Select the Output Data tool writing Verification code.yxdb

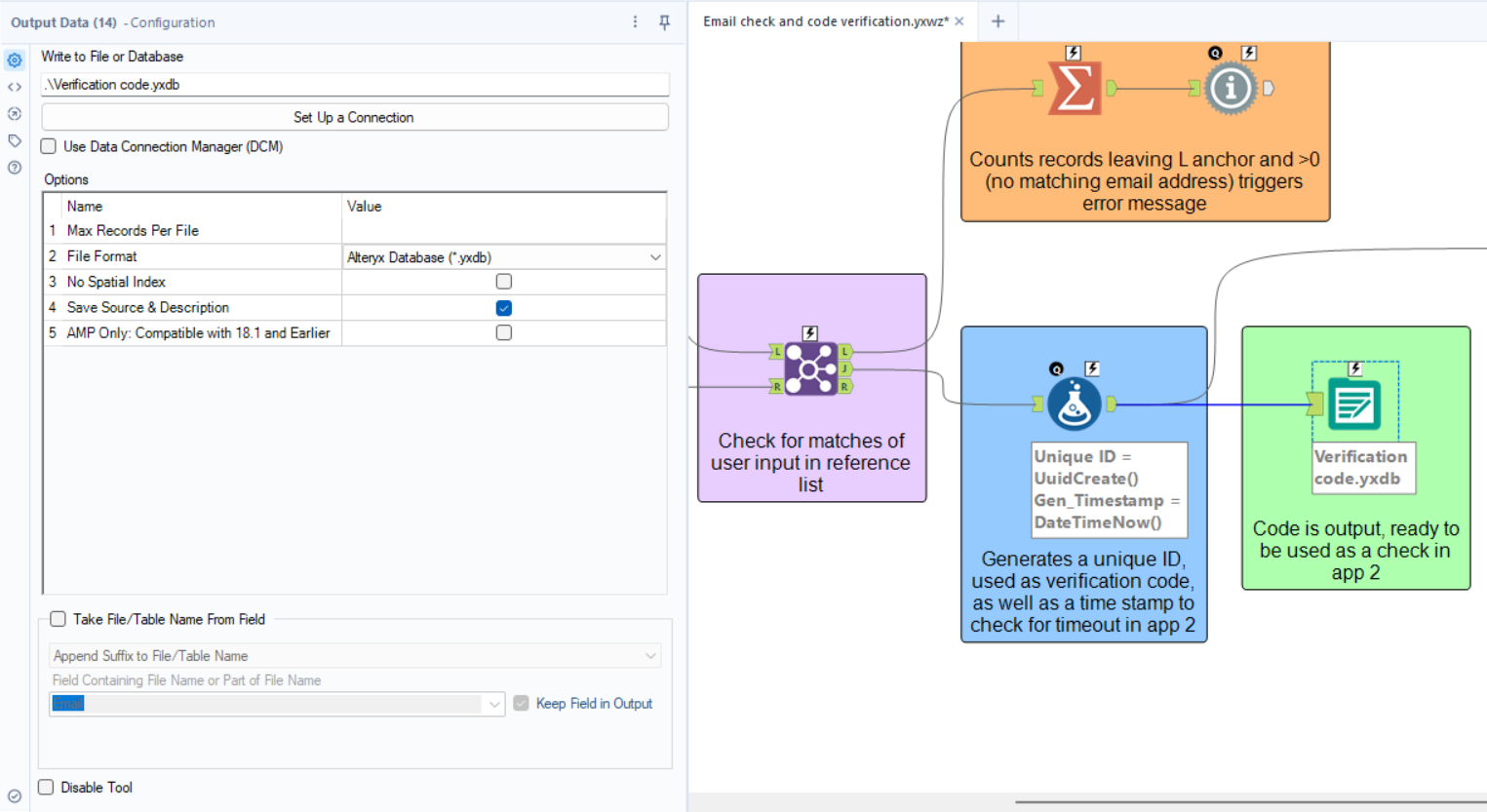[1356, 405]
